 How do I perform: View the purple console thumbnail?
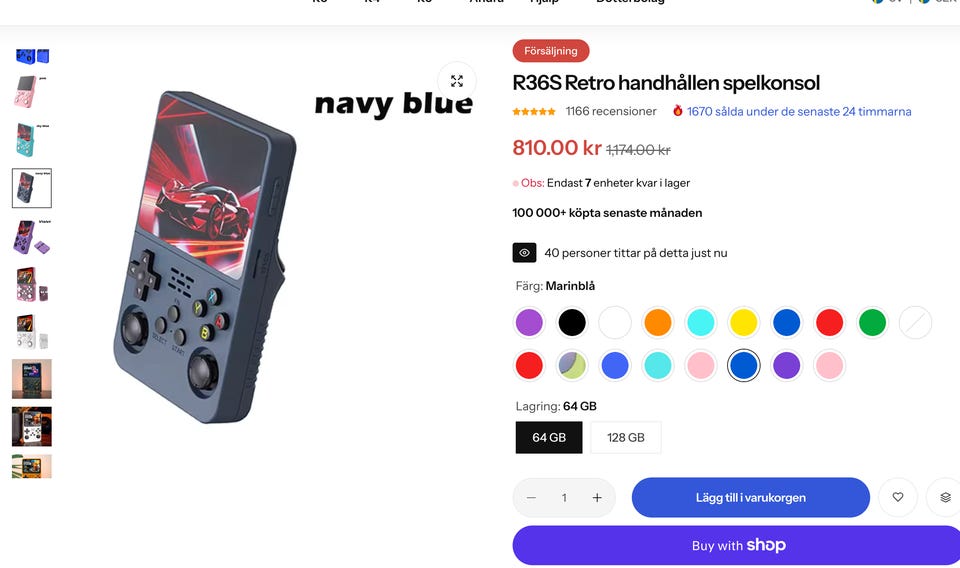coord(32,236)
